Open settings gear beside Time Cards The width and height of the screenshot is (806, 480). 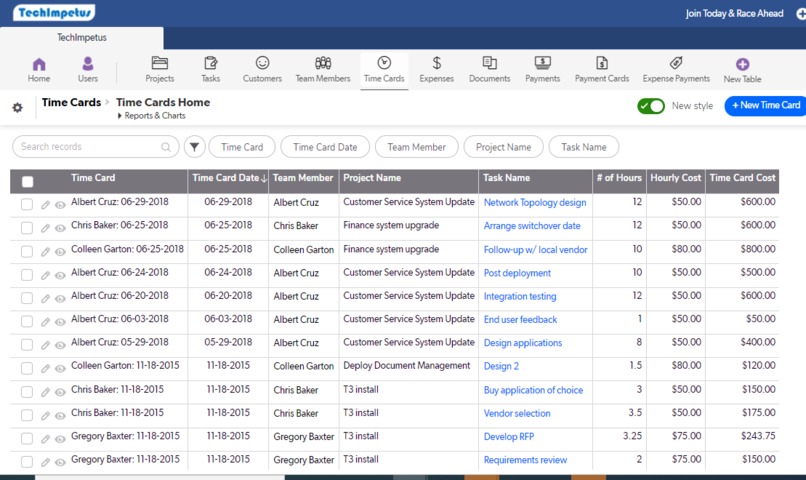[17, 107]
